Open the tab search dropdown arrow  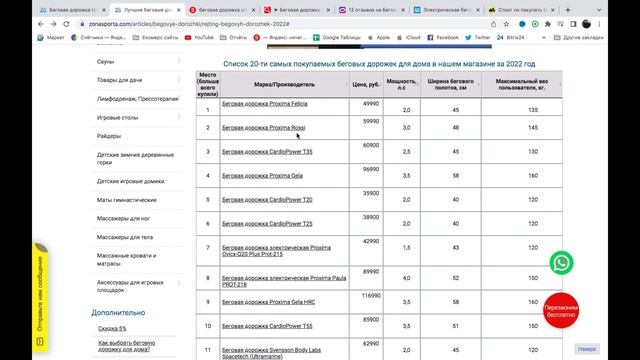pos(599,10)
